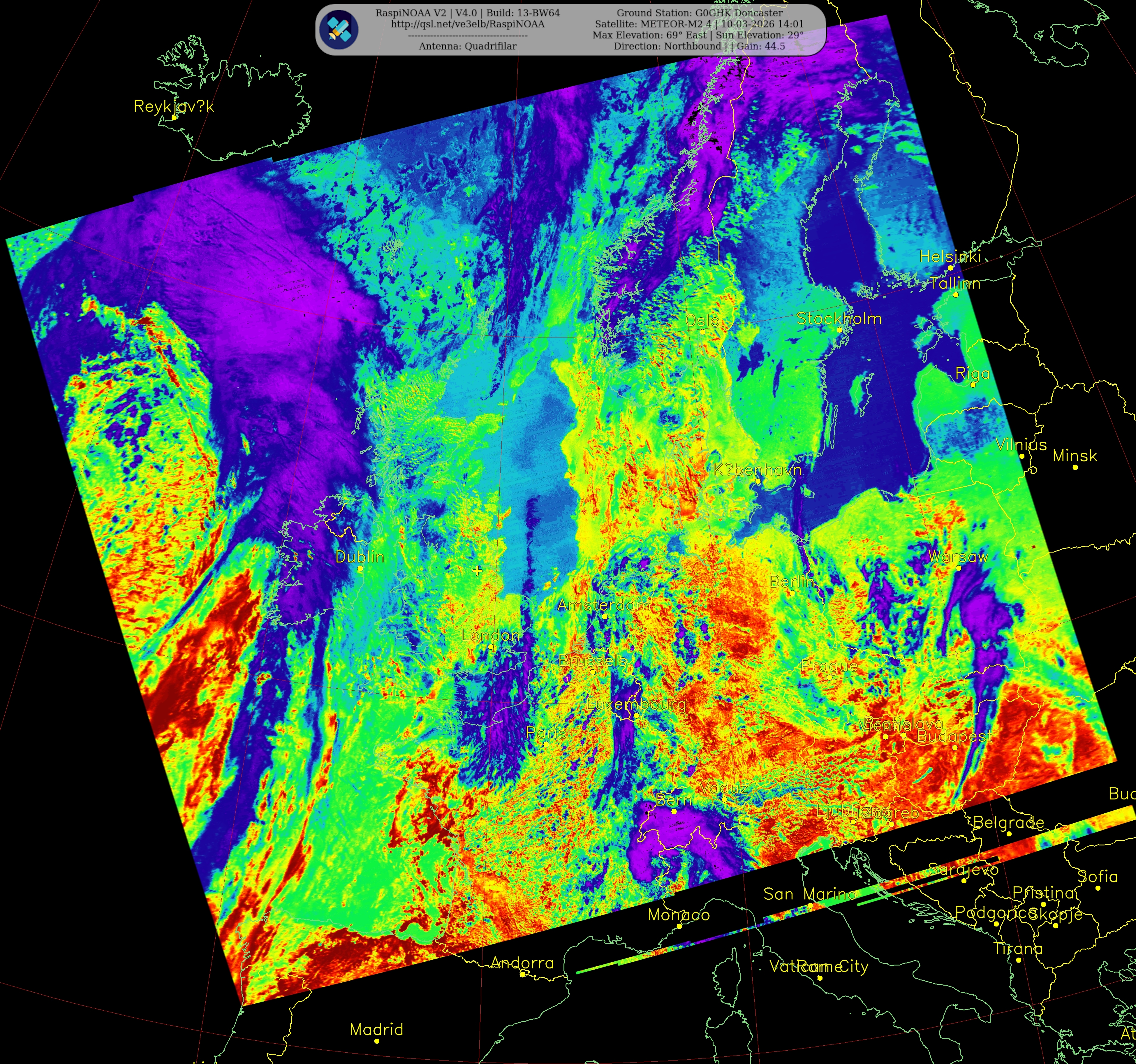Select the Berlin map label
This screenshot has width=1136, height=1064.
point(791,582)
